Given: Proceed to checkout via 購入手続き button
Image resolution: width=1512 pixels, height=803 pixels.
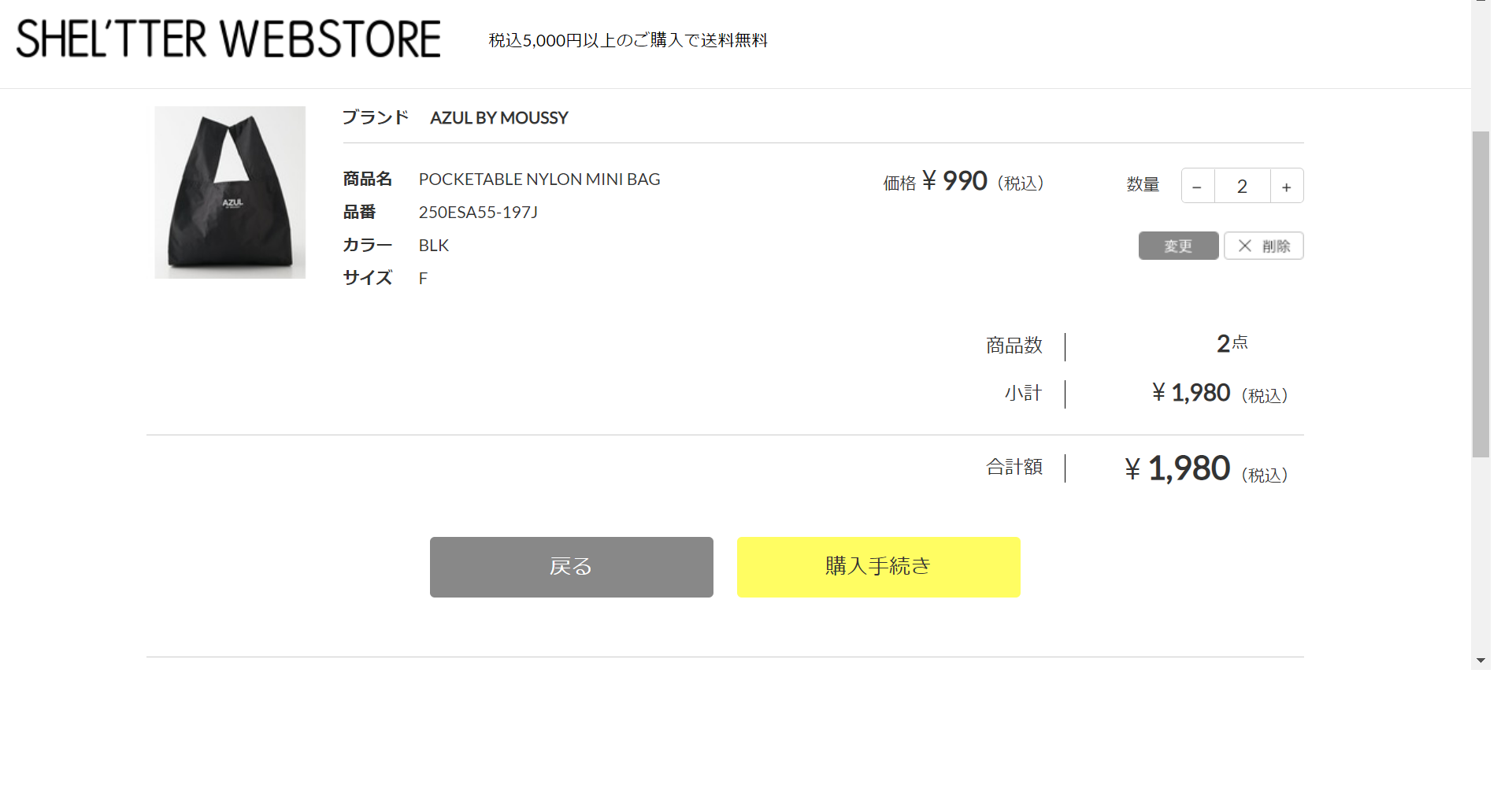Looking at the screenshot, I should coord(879,567).
